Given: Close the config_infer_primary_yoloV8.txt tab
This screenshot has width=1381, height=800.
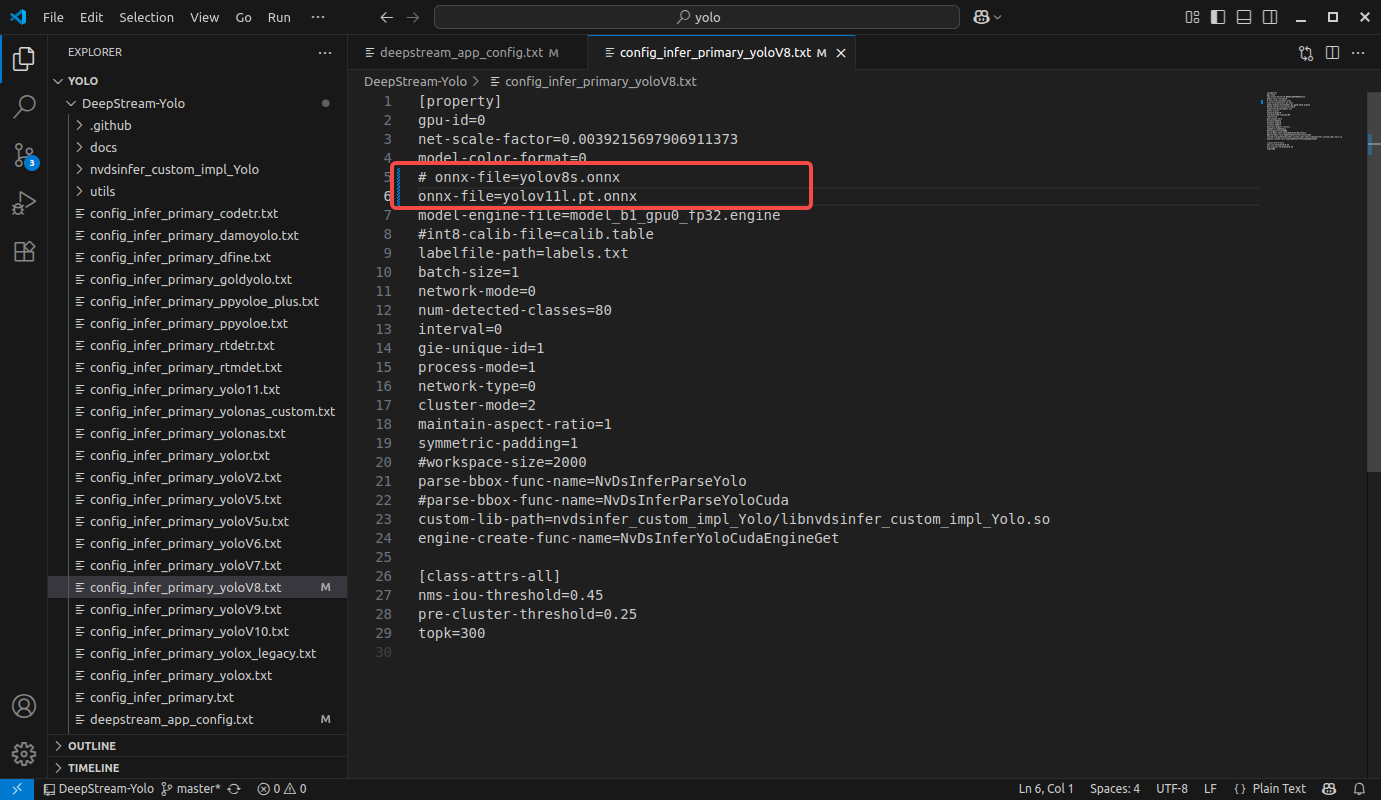Looking at the screenshot, I should pyautogui.click(x=841, y=53).
